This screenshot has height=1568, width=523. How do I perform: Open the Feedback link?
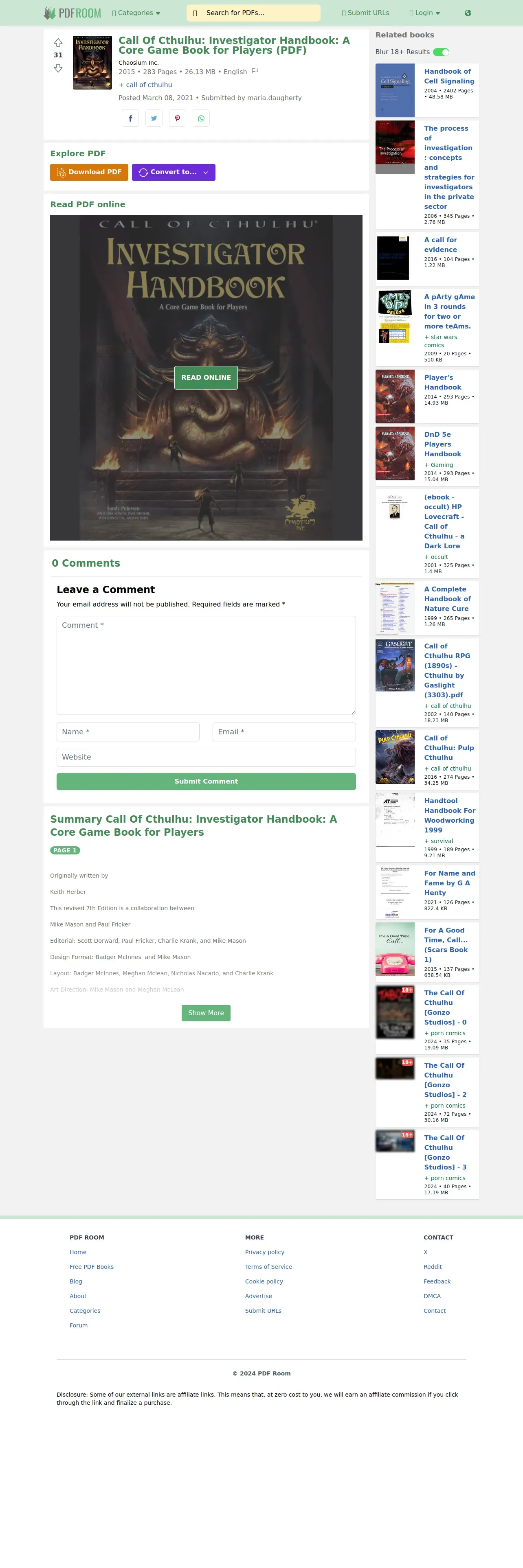[x=437, y=1282]
